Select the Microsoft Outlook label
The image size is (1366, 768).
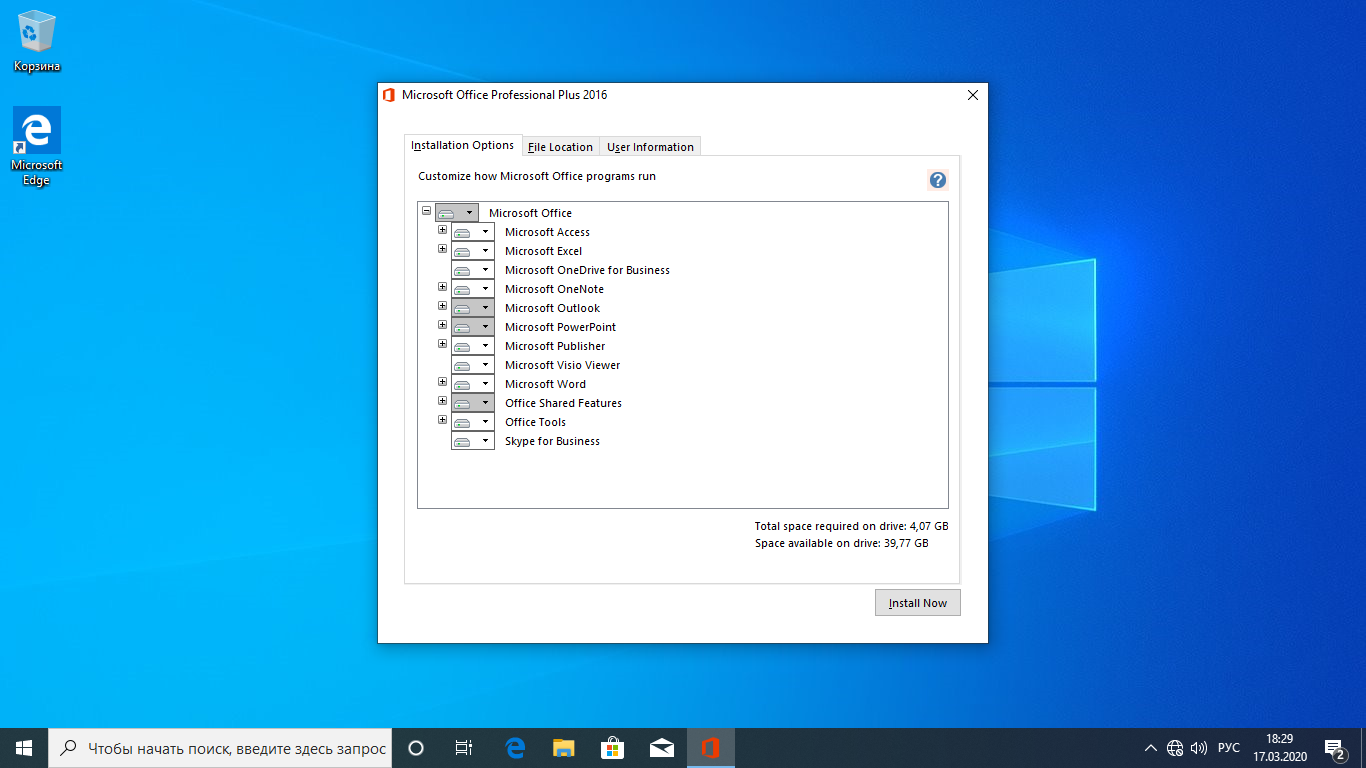(552, 308)
